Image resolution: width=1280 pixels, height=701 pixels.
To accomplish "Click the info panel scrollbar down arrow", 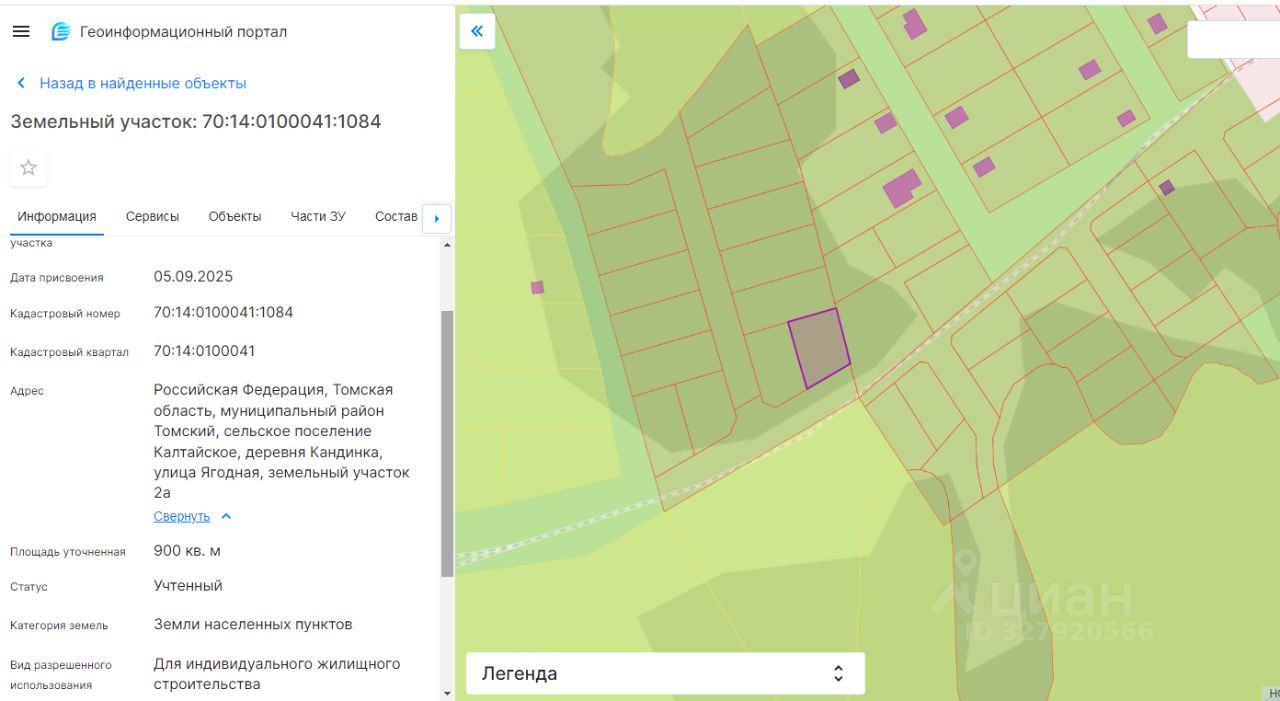I will click(x=447, y=693).
